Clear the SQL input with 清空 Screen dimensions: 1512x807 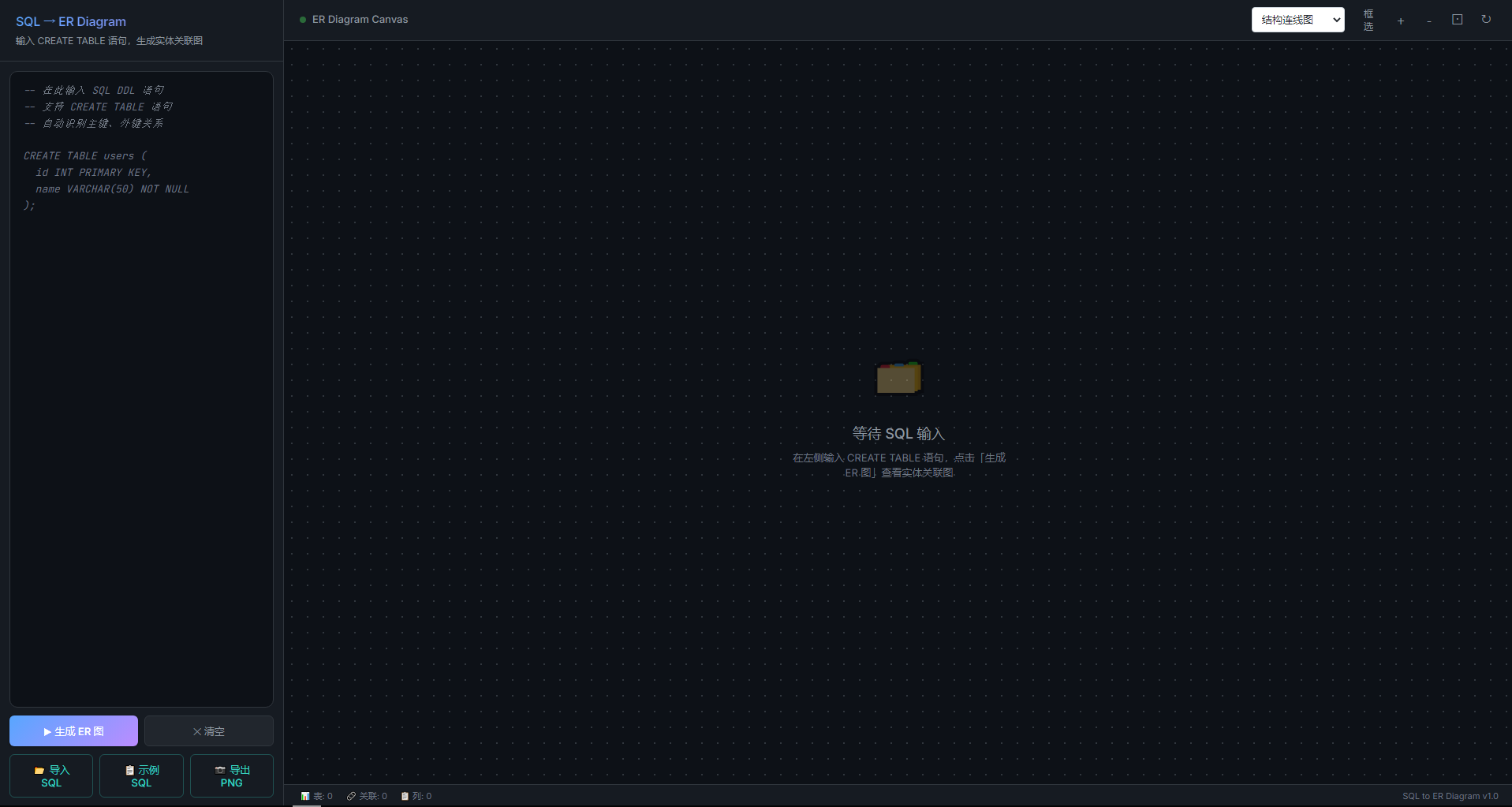pyautogui.click(x=209, y=731)
